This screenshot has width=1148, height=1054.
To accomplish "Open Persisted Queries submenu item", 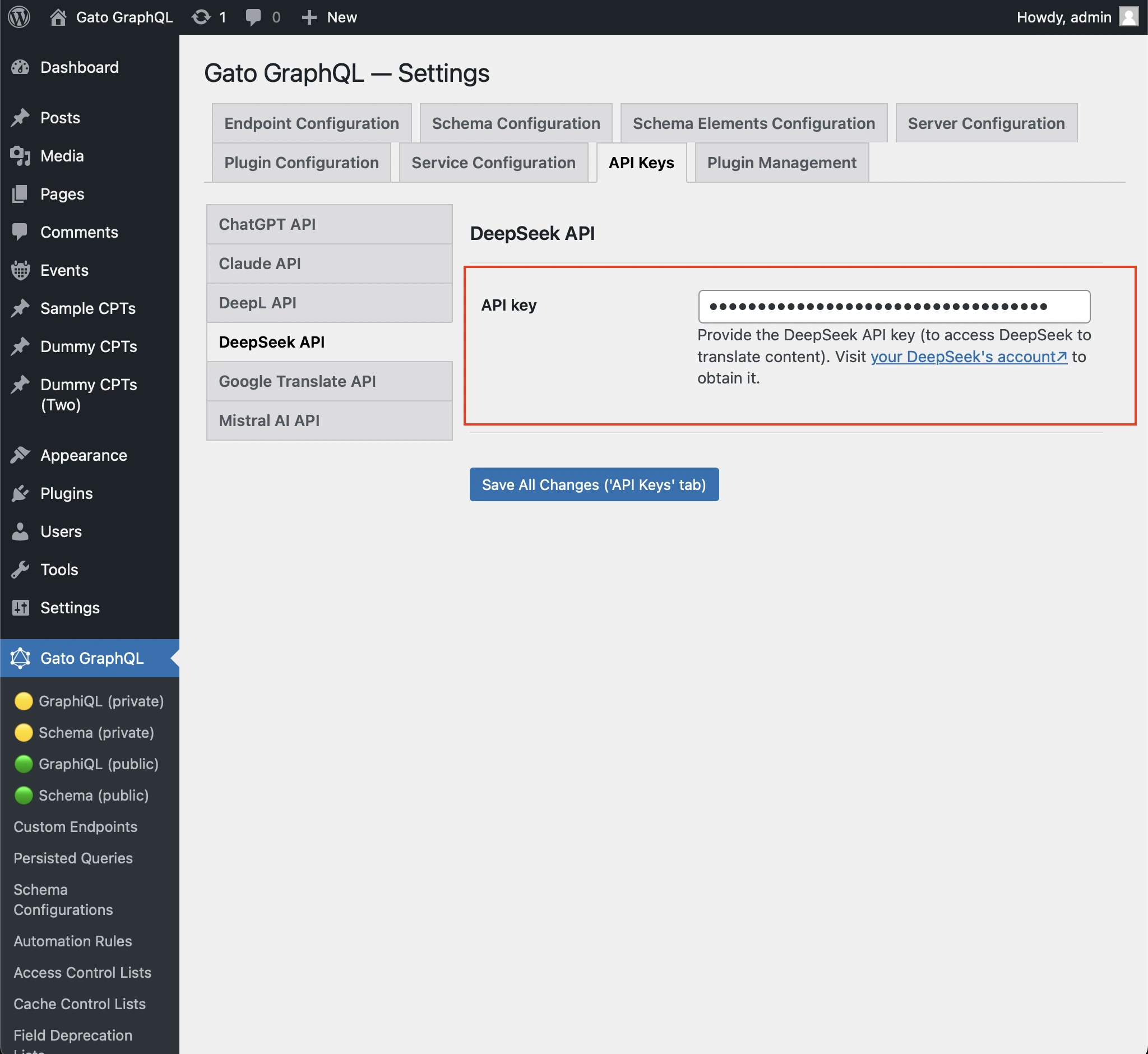I will 73,858.
